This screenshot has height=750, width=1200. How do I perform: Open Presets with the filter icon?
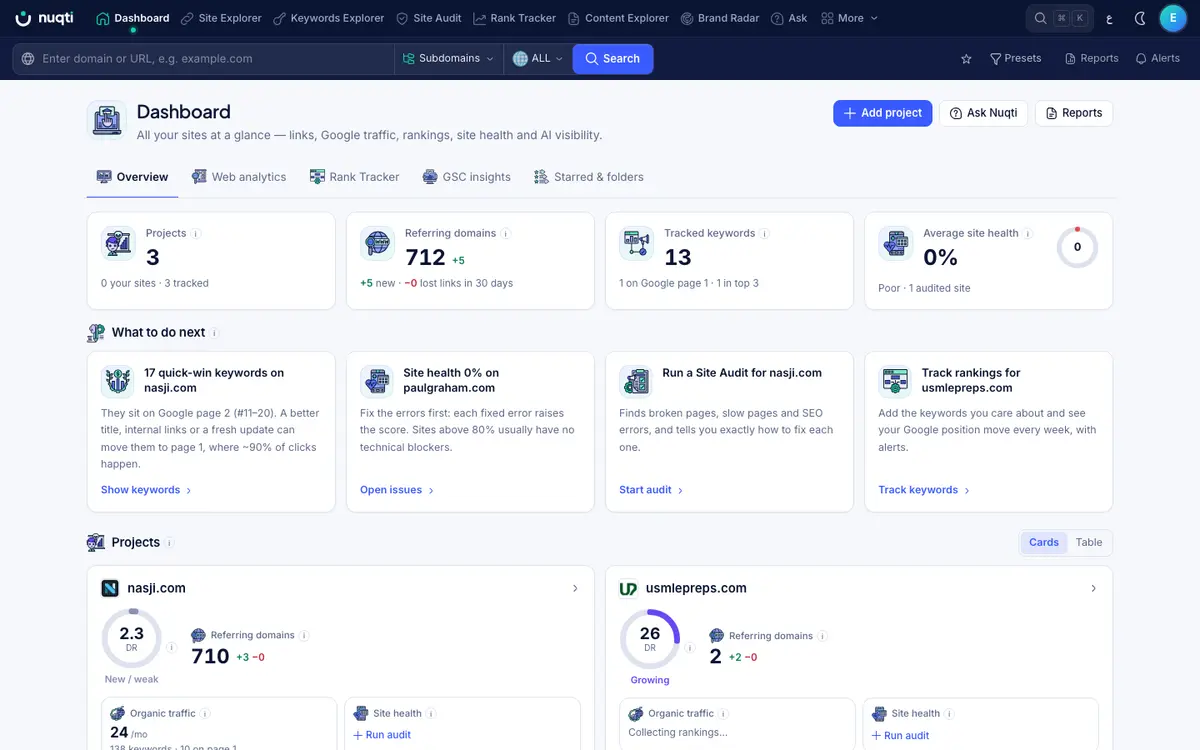click(x=1015, y=59)
